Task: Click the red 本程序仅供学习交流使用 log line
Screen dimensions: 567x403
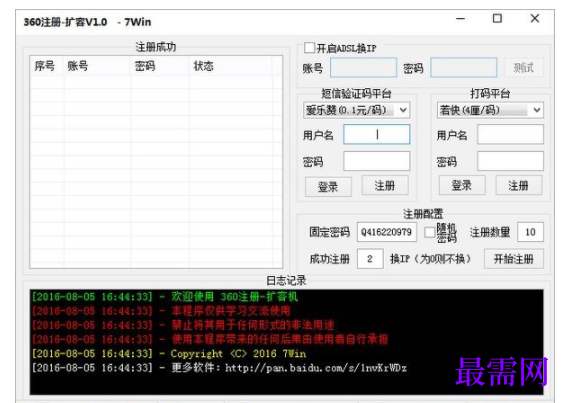Action: click(161, 311)
